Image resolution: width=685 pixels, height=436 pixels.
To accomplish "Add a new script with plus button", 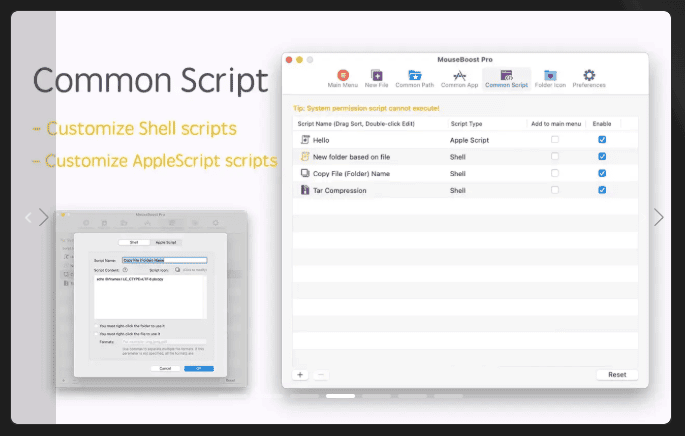I will (300, 375).
